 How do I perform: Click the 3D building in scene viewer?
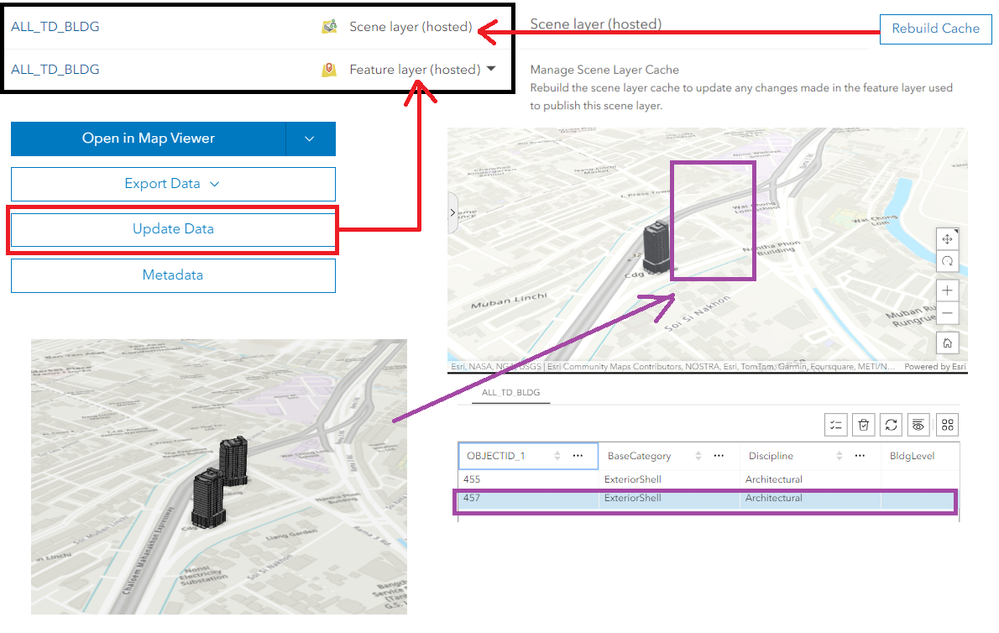point(657,246)
